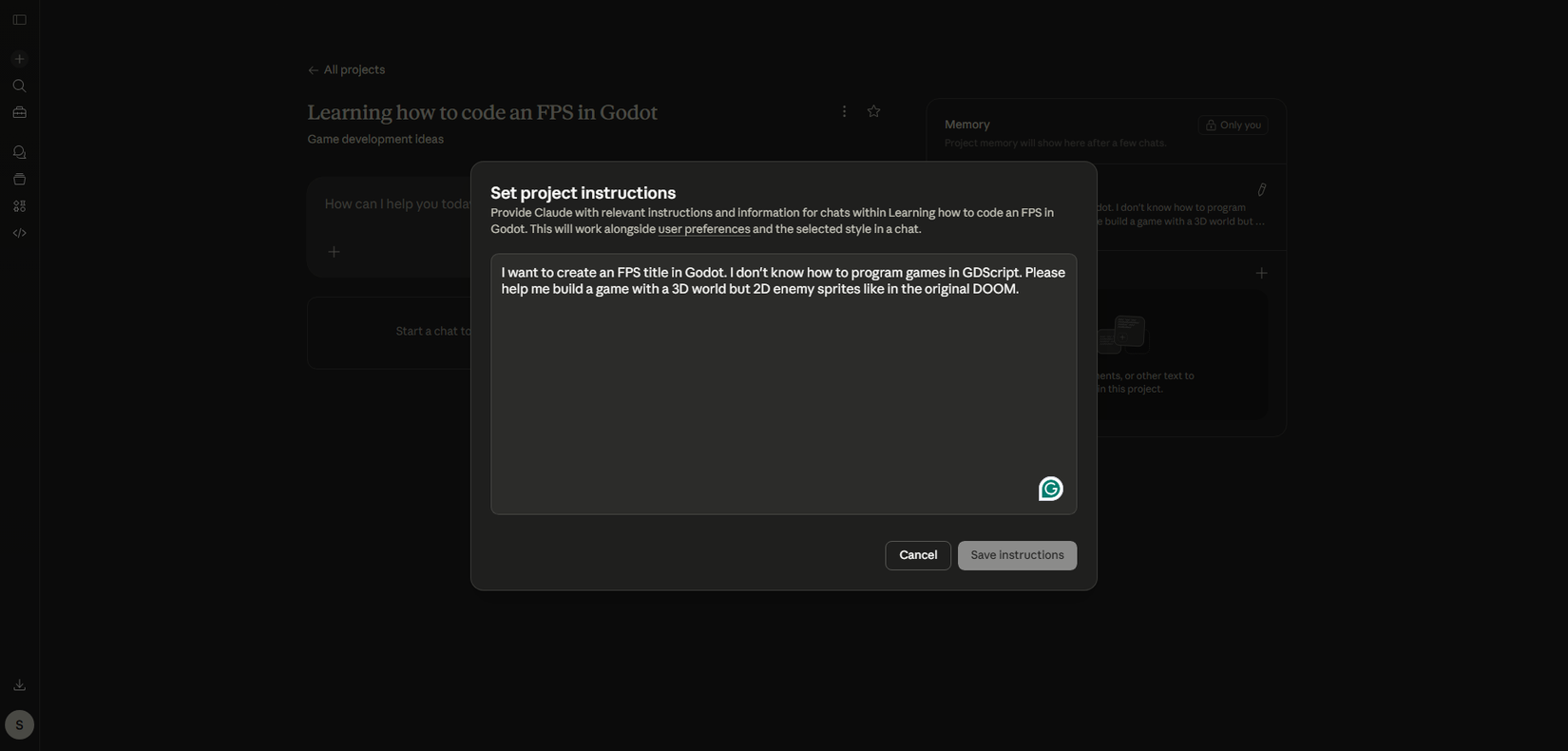Cancel the project instructions dialog
This screenshot has width=1568, height=751.
tap(917, 555)
